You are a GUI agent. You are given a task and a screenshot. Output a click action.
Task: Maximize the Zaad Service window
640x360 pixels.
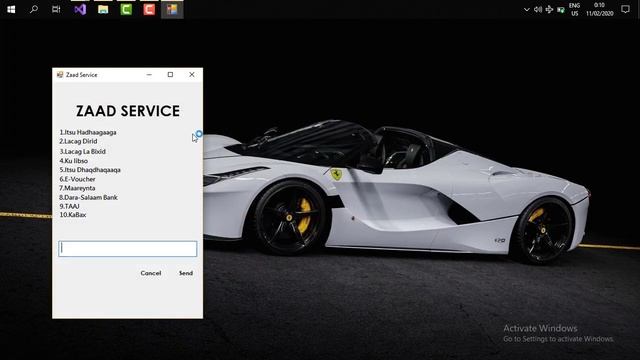point(170,75)
